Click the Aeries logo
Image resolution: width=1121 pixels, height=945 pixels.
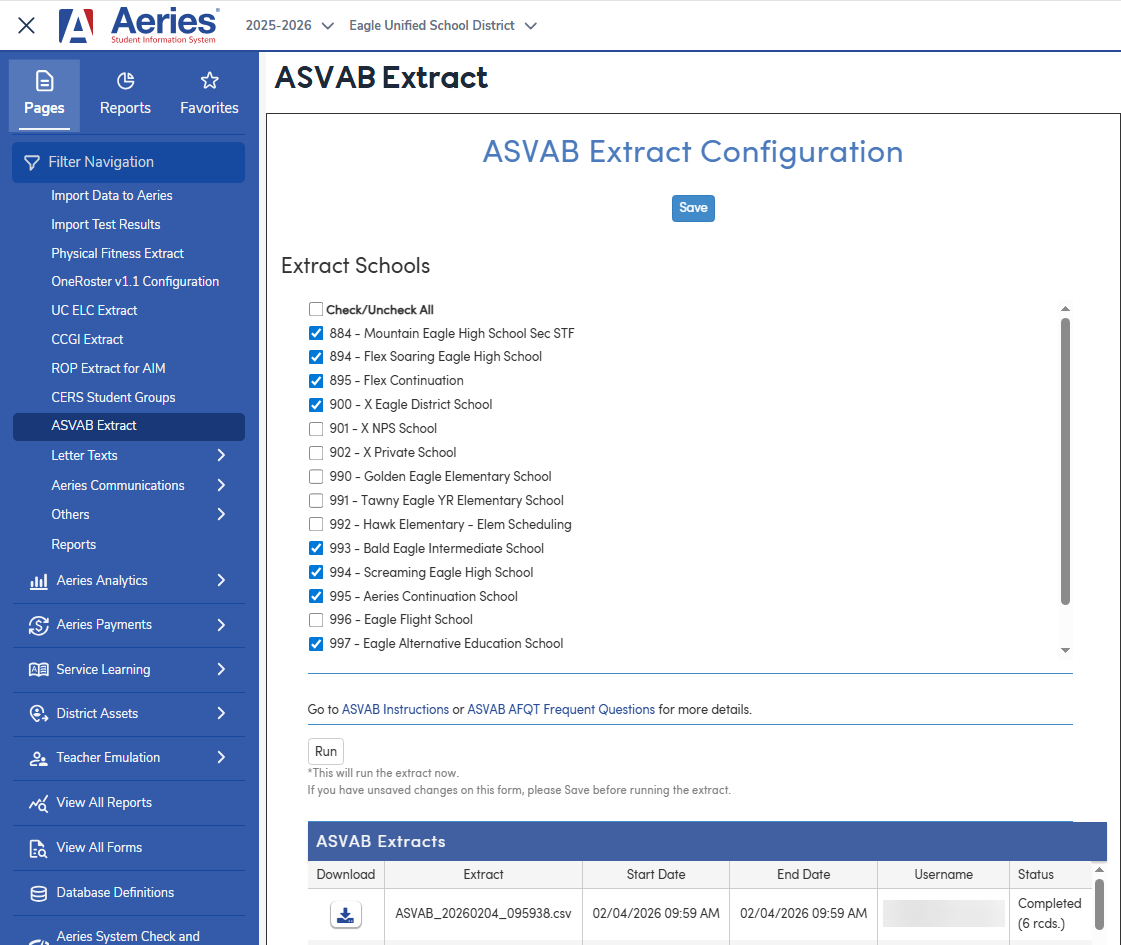tap(139, 25)
